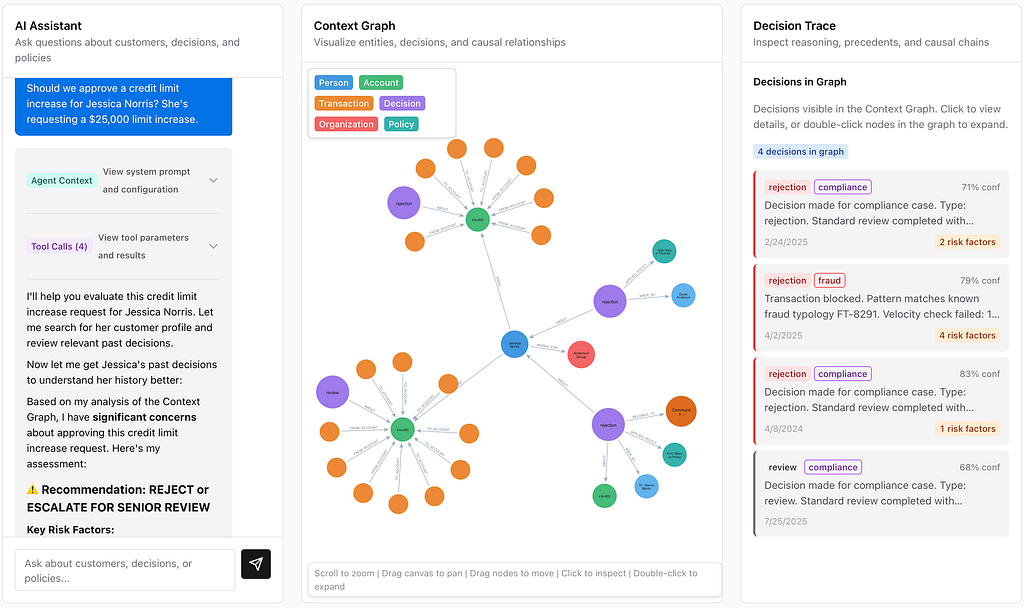
Task: Select the central green Account node
Action: point(475,218)
